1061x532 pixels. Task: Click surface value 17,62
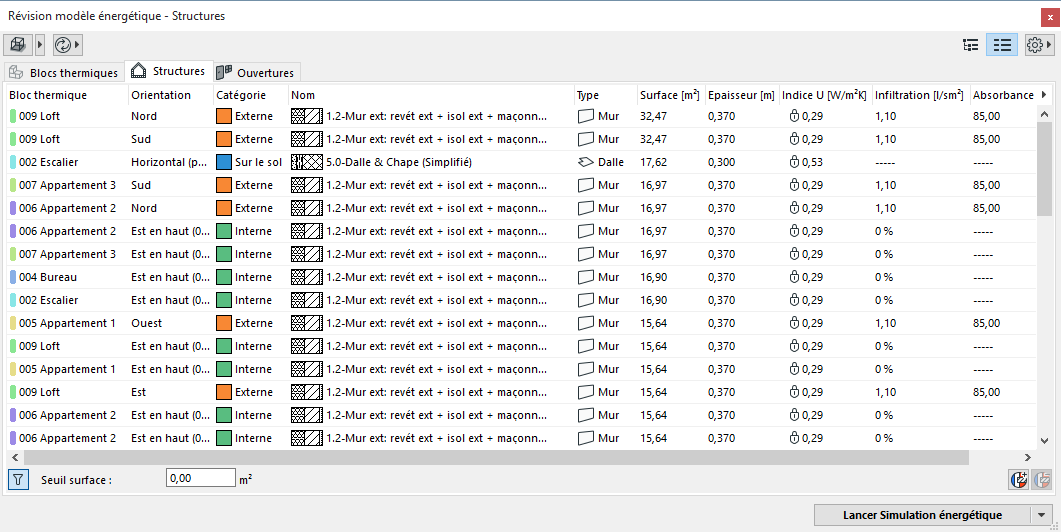click(653, 162)
